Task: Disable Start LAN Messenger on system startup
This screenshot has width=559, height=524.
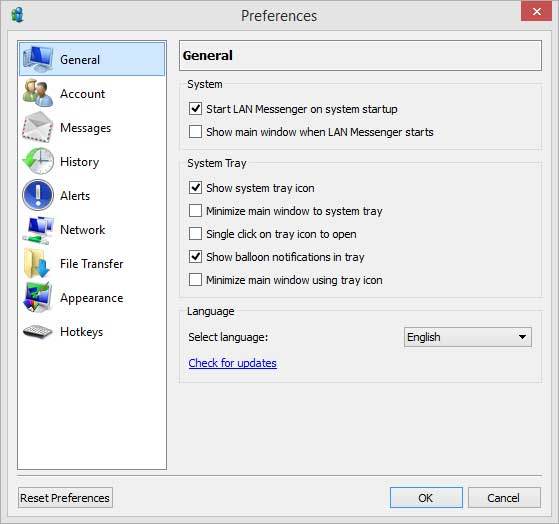Action: click(x=195, y=109)
